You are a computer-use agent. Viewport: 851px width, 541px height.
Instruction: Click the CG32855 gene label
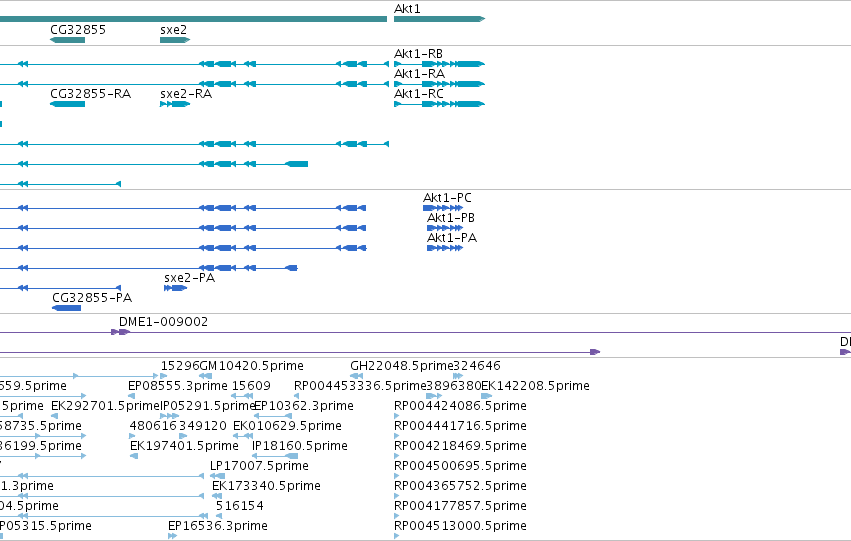pos(78,30)
